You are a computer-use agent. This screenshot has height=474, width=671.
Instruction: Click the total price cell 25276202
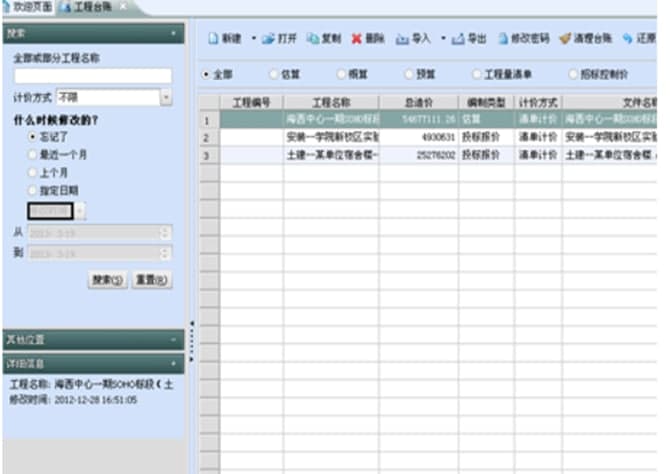(x=419, y=155)
